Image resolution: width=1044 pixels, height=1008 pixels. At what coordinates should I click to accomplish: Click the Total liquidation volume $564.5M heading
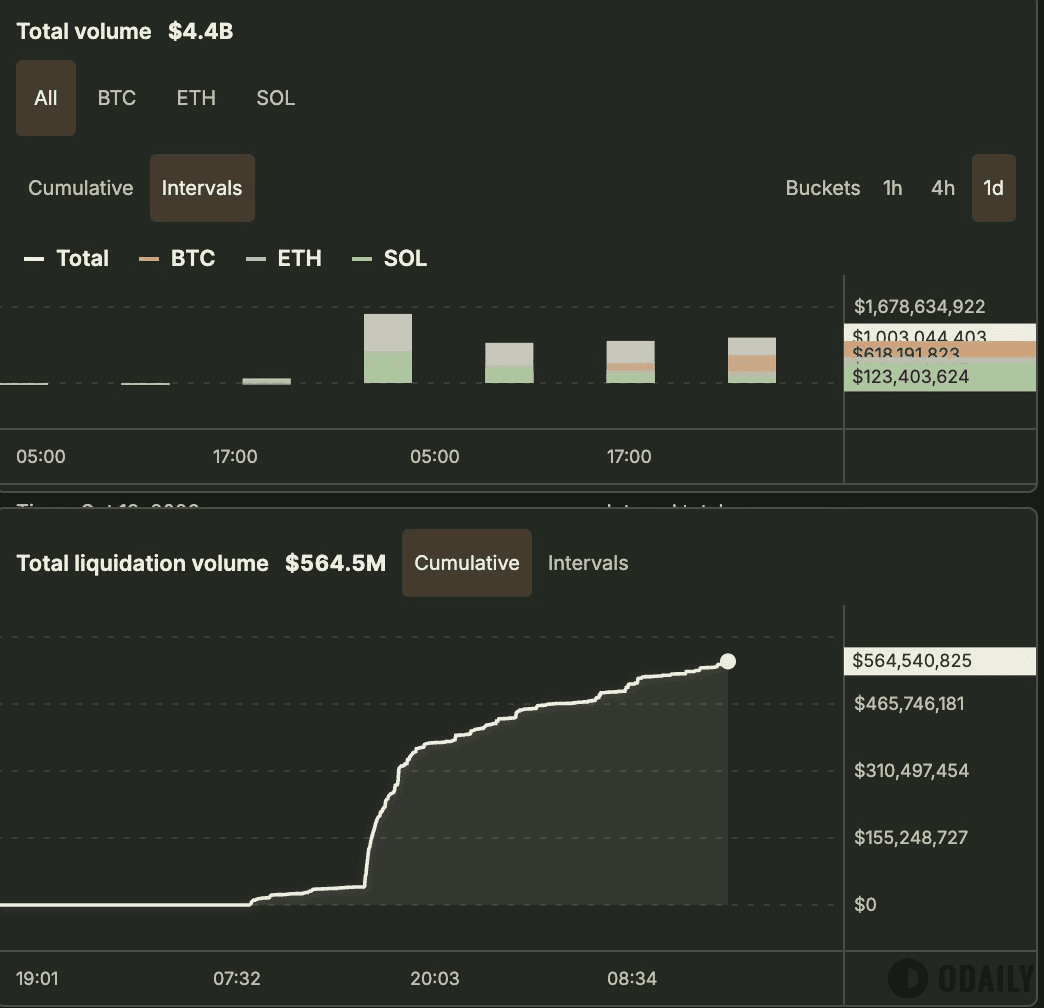click(201, 563)
